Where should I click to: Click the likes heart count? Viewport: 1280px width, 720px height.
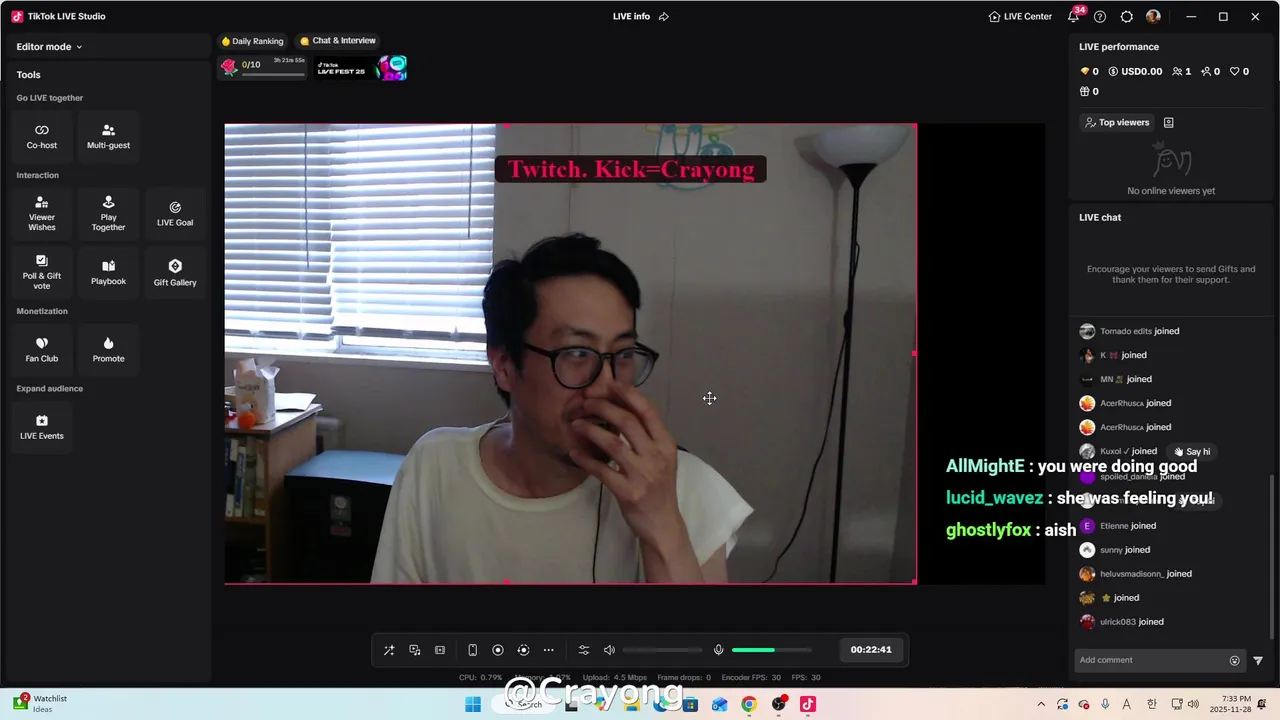pyautogui.click(x=1240, y=72)
